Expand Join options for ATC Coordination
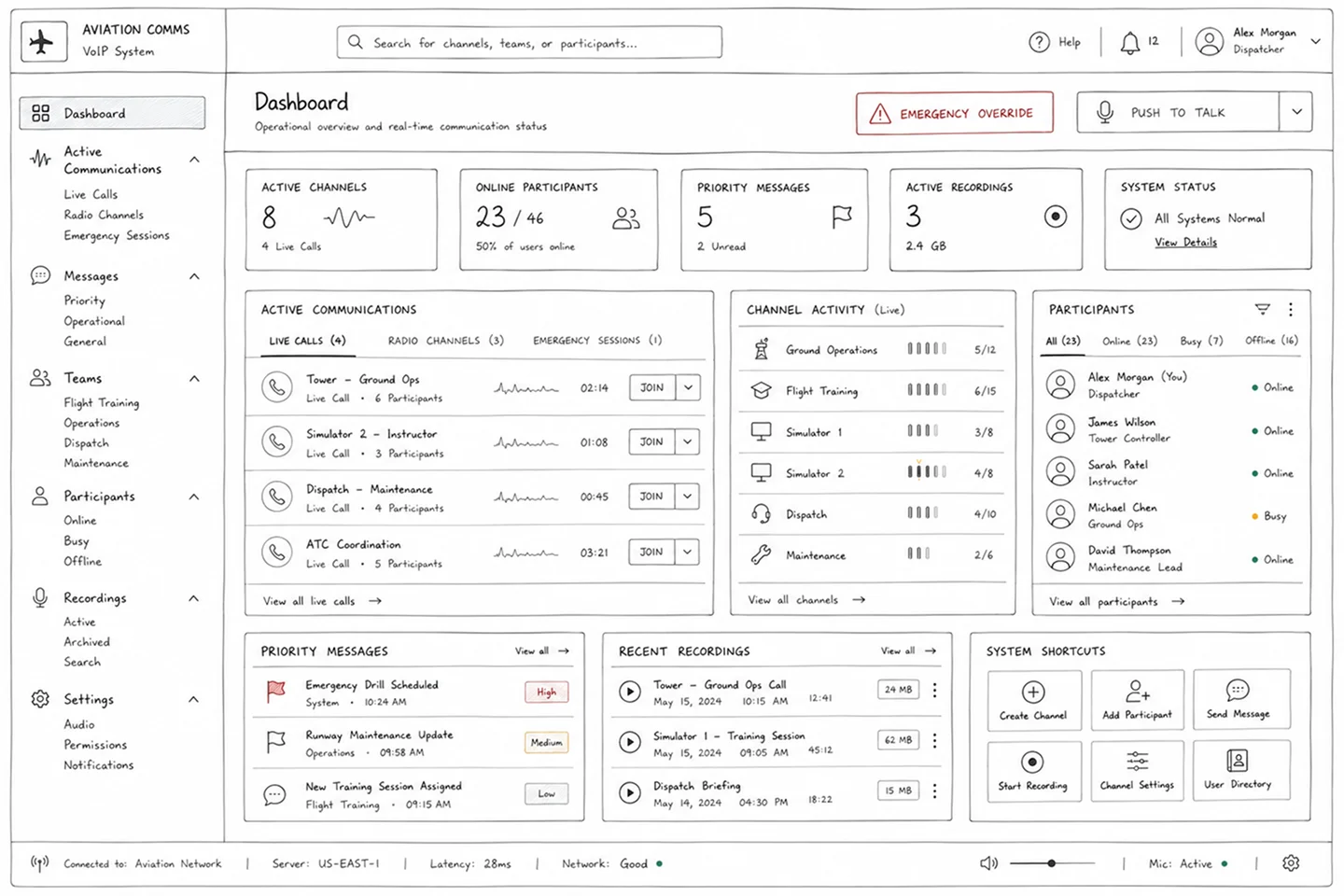Screen dimensions: 1344x896 (688, 552)
